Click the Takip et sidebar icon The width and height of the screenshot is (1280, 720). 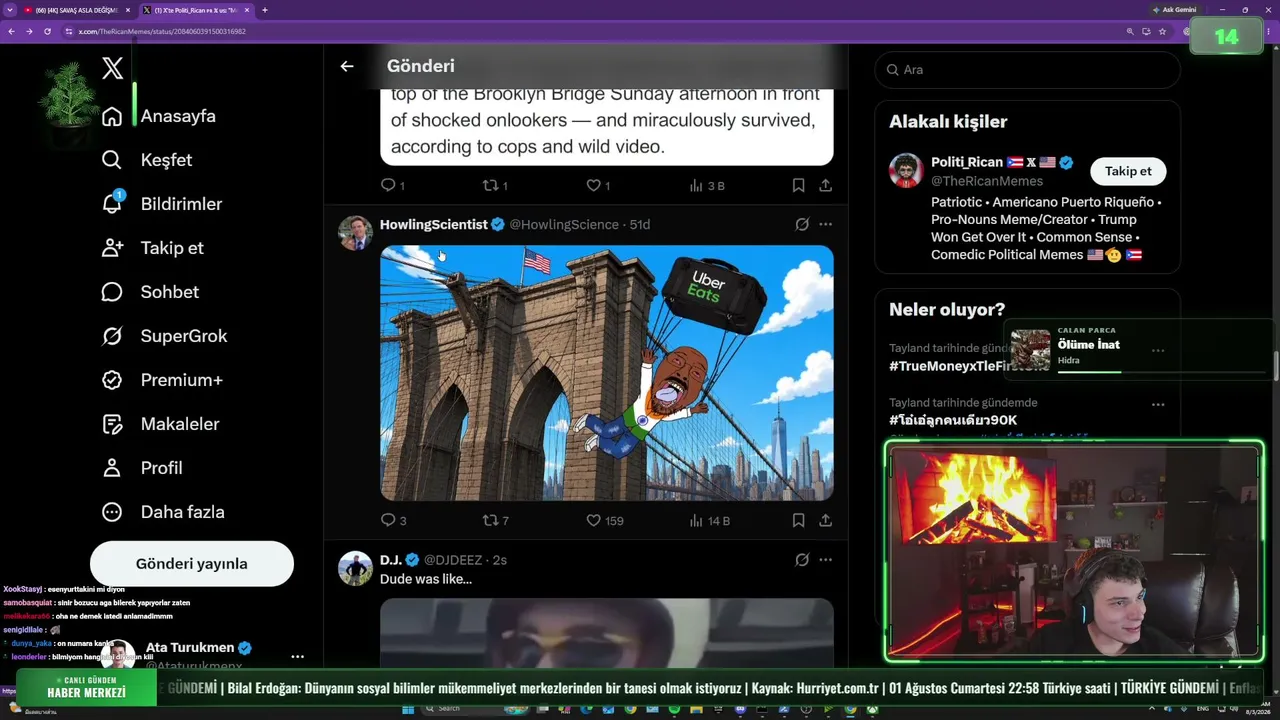click(112, 248)
